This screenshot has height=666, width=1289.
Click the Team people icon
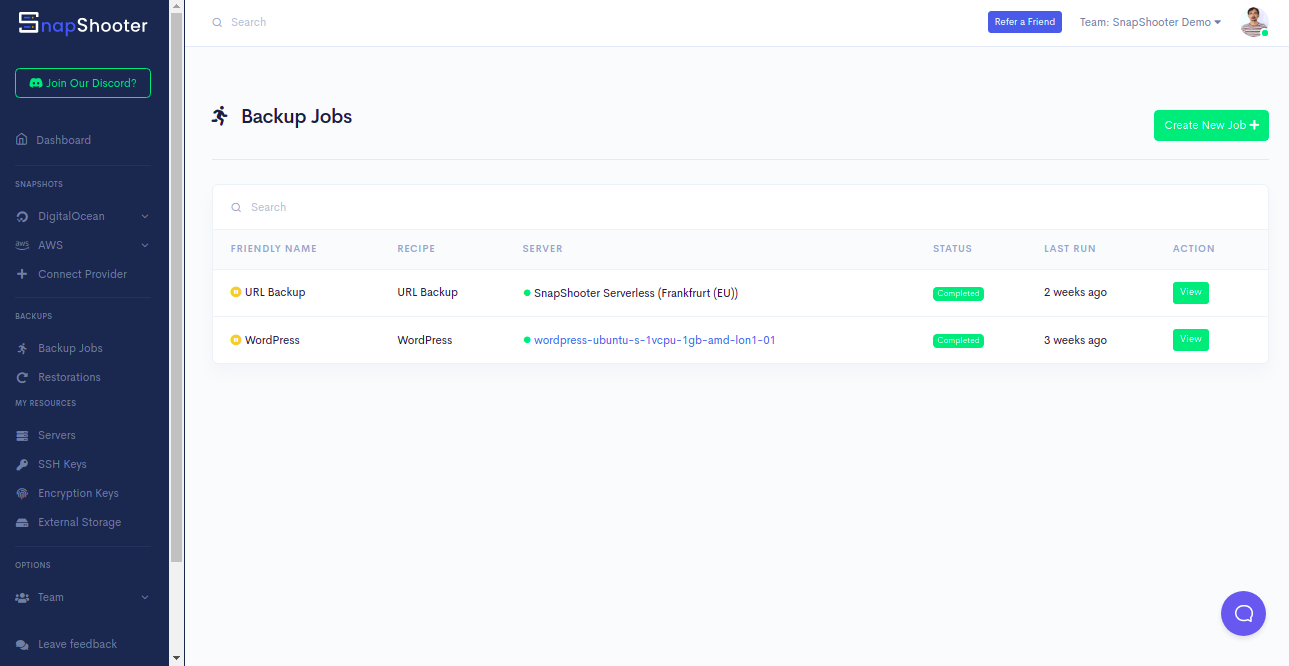tap(22, 597)
